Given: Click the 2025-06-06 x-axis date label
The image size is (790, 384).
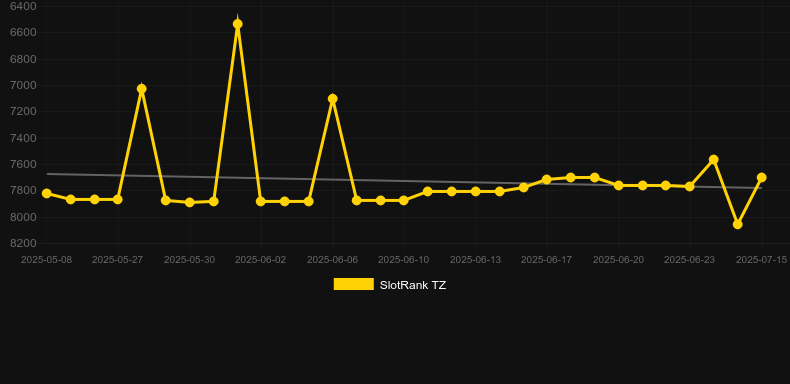Looking at the screenshot, I should point(333,260).
